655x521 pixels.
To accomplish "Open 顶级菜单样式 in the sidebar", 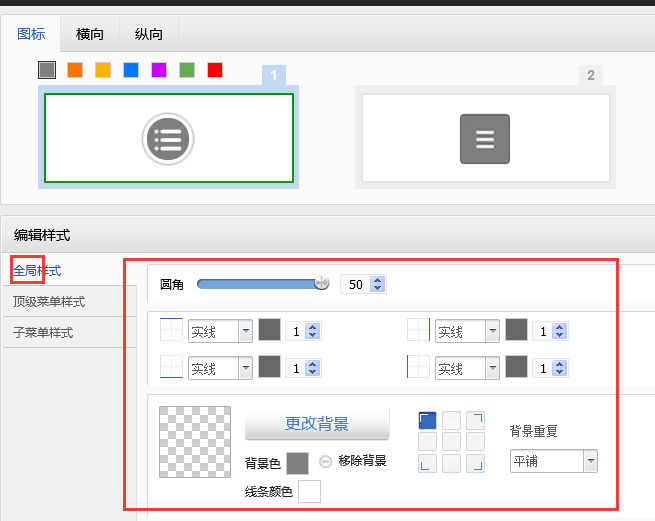I will [x=49, y=302].
